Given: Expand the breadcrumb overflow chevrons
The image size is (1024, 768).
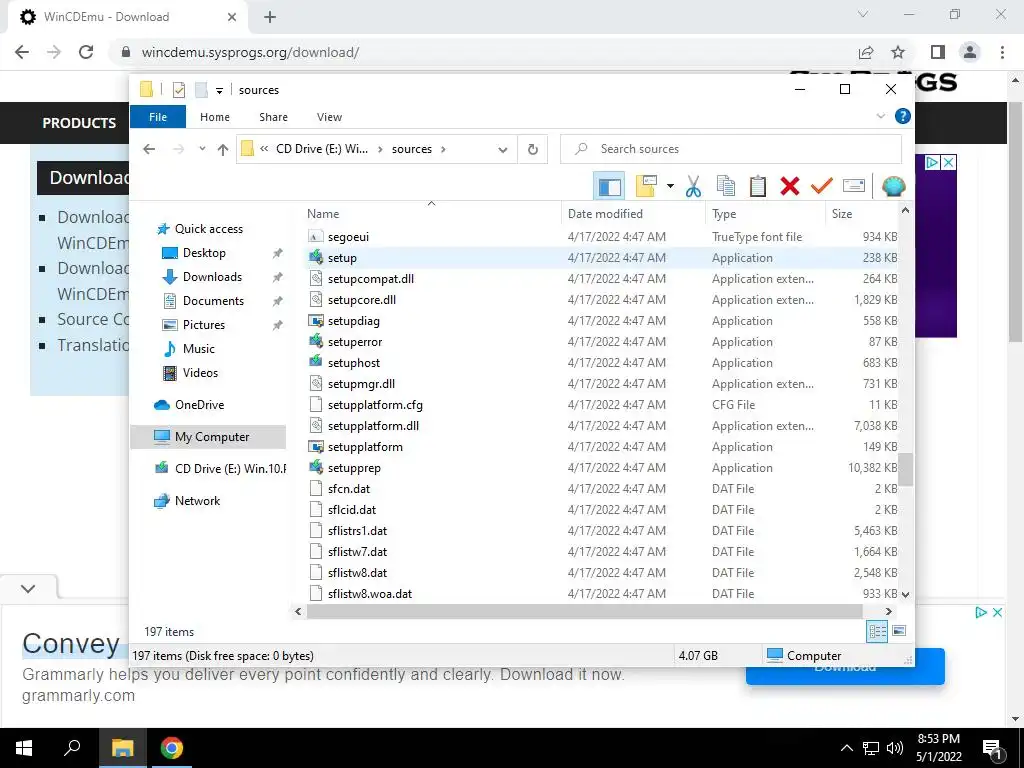Looking at the screenshot, I should click(264, 149).
